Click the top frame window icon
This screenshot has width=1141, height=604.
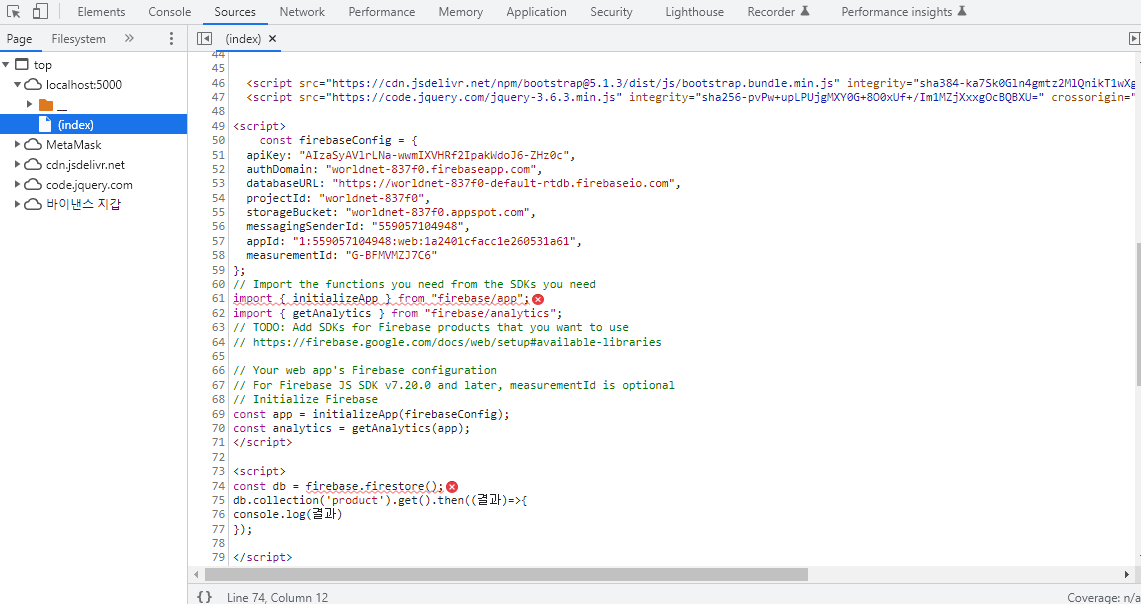[x=22, y=65]
